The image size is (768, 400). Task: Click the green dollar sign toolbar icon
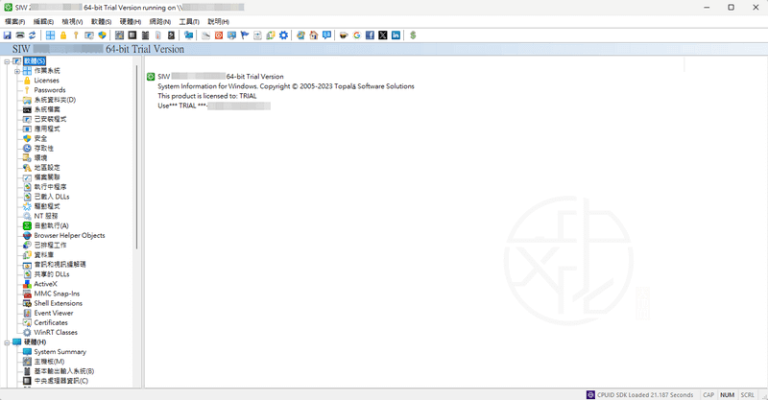coord(413,35)
